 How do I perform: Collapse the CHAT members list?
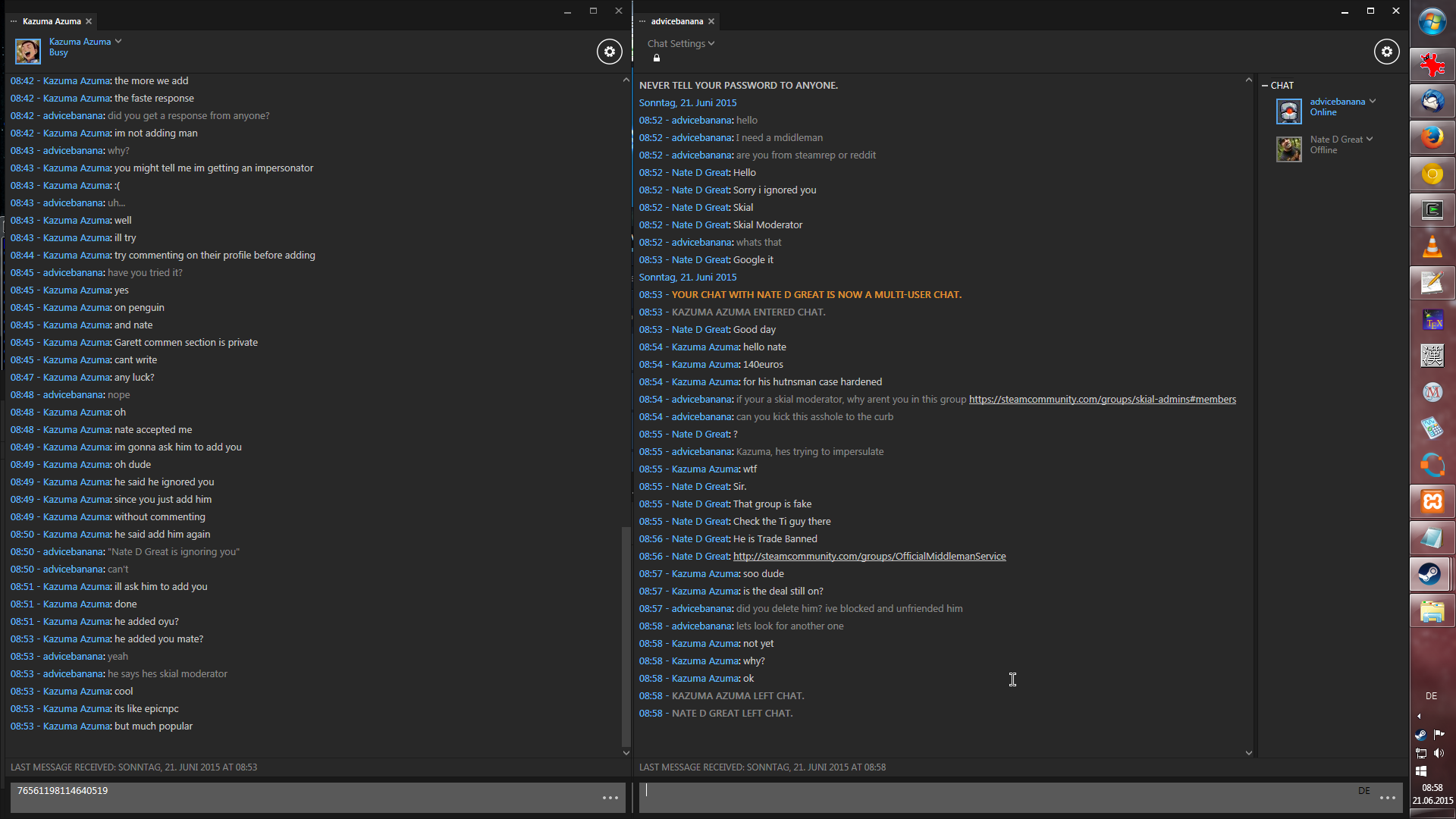[x=1265, y=86]
